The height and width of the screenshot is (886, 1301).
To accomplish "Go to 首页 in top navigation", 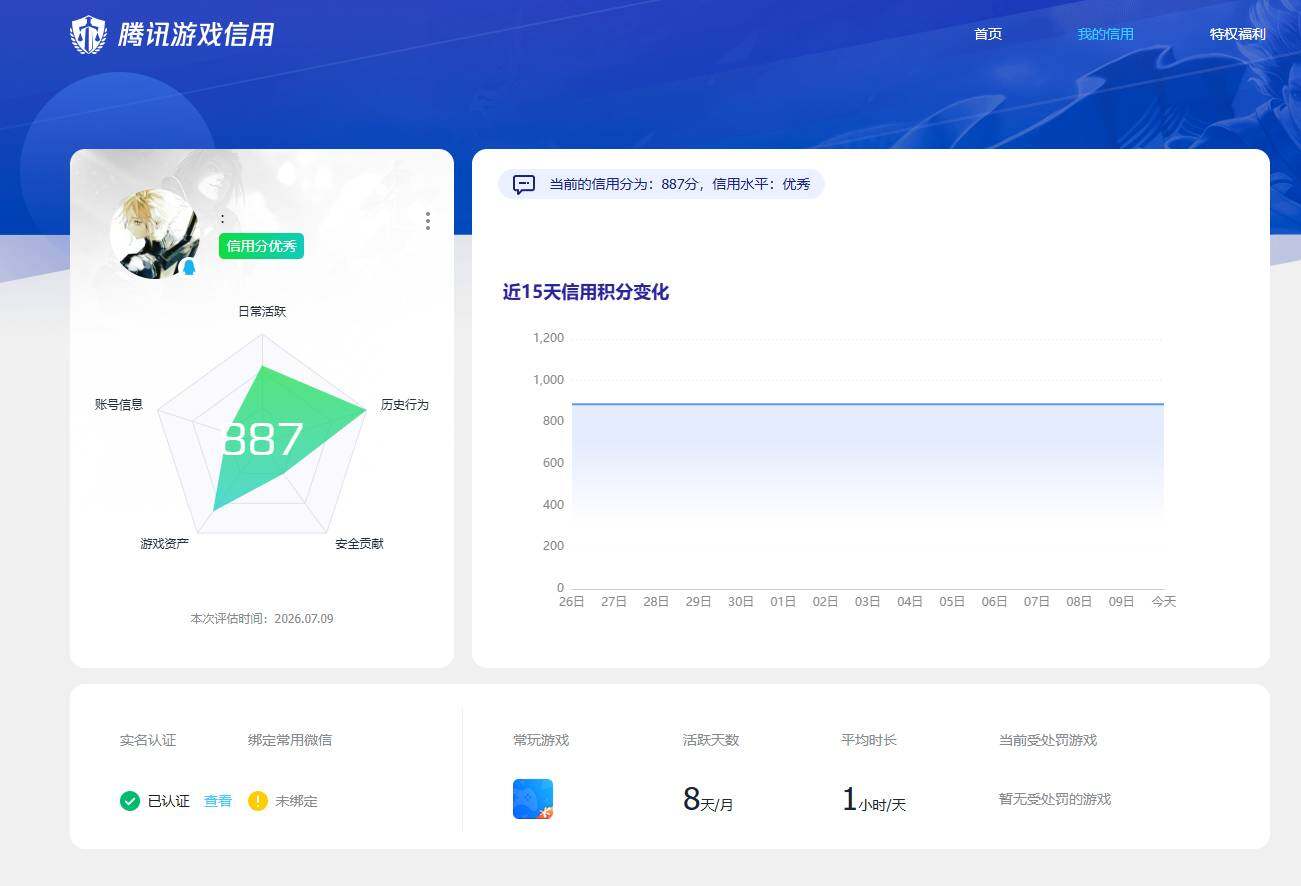I will (x=988, y=34).
